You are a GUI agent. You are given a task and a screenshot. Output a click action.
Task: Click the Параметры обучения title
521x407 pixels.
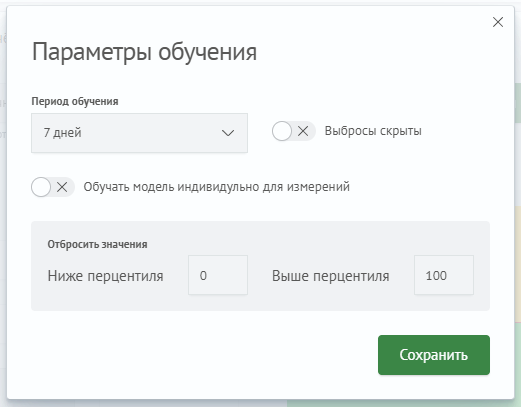click(144, 52)
